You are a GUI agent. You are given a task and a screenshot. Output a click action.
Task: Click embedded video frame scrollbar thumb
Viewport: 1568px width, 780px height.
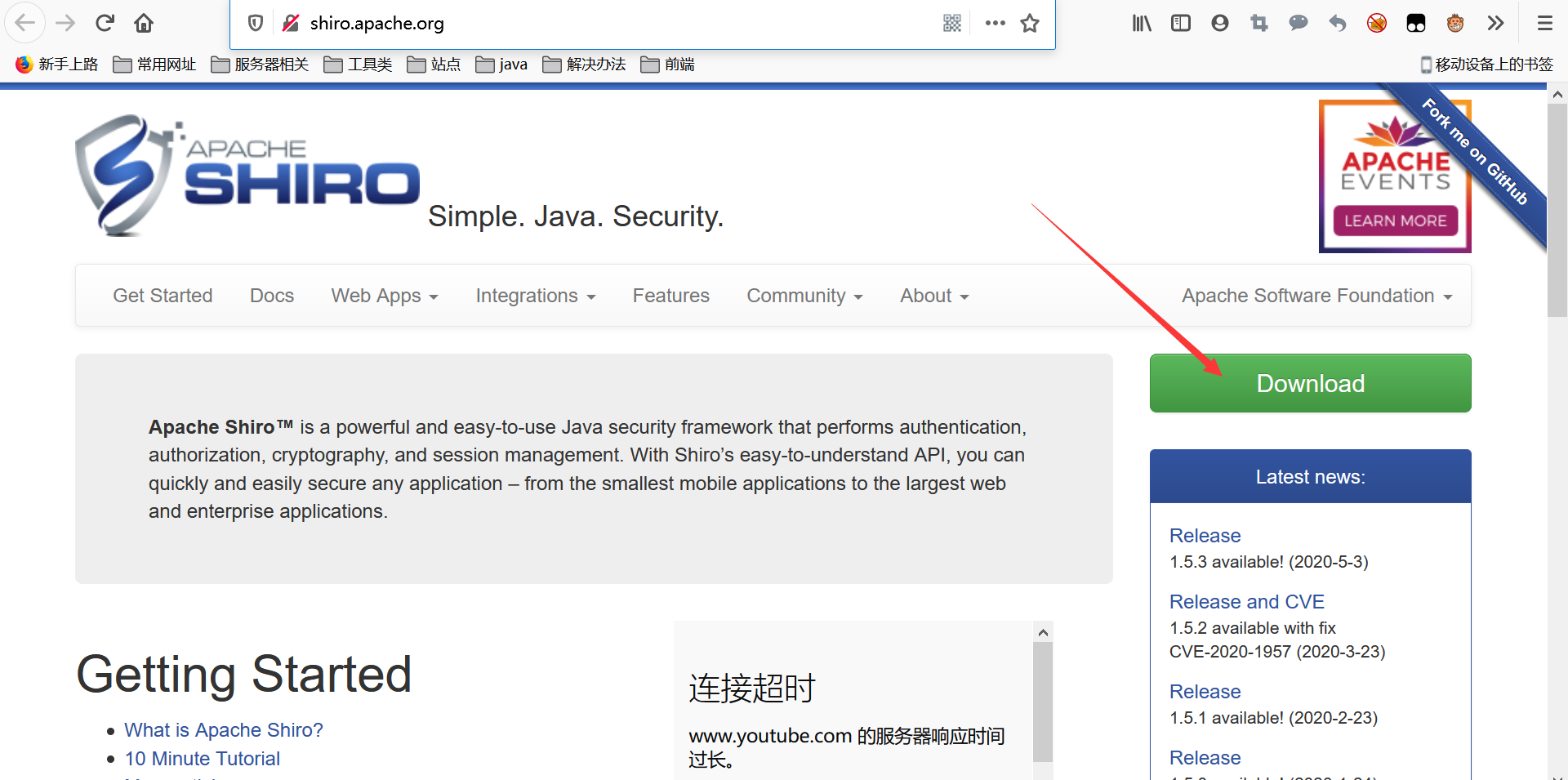pos(1043,702)
